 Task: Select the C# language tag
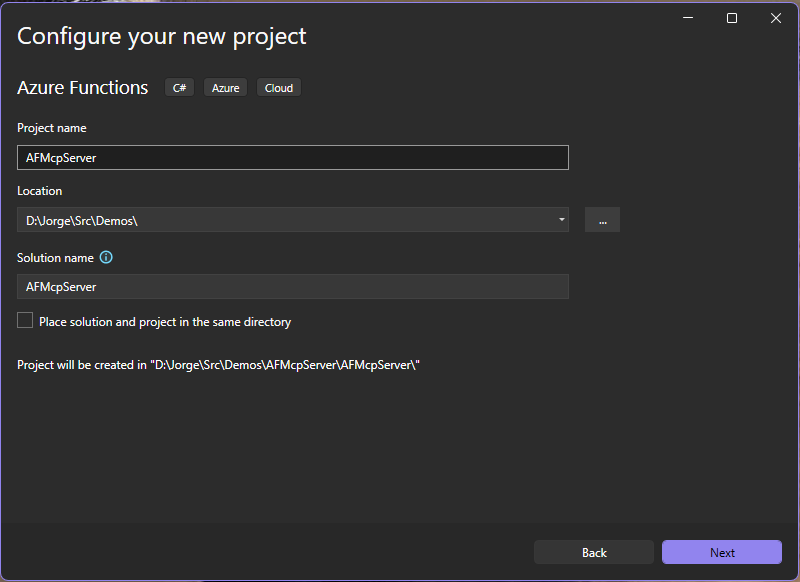(179, 87)
